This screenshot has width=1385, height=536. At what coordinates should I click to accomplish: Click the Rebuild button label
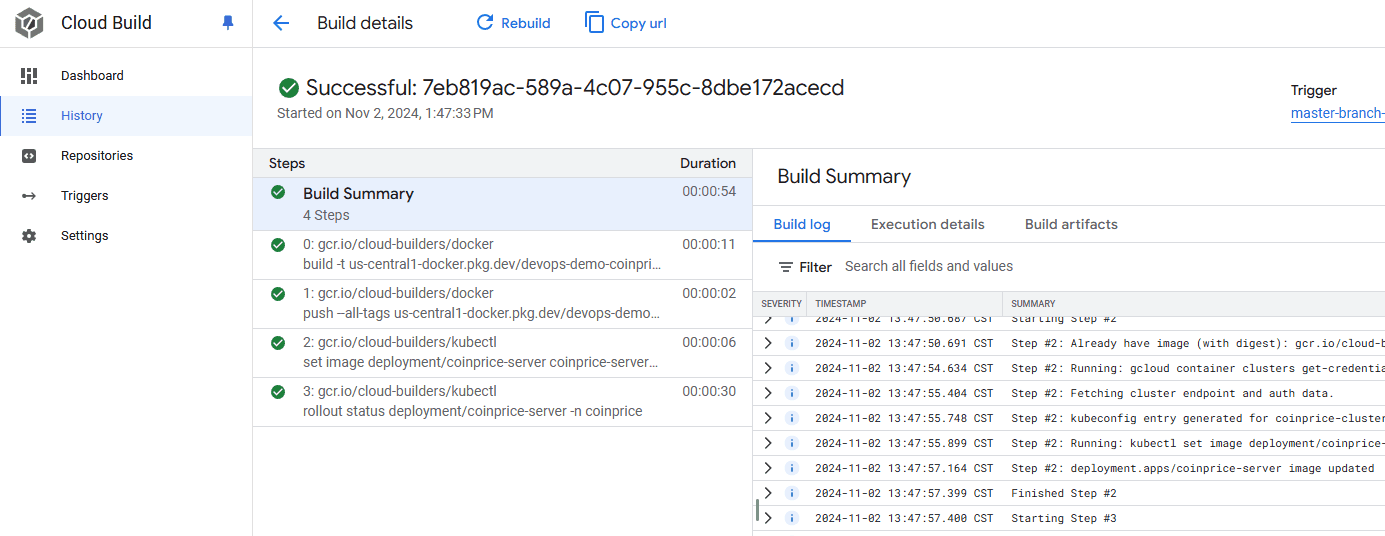[x=526, y=23]
